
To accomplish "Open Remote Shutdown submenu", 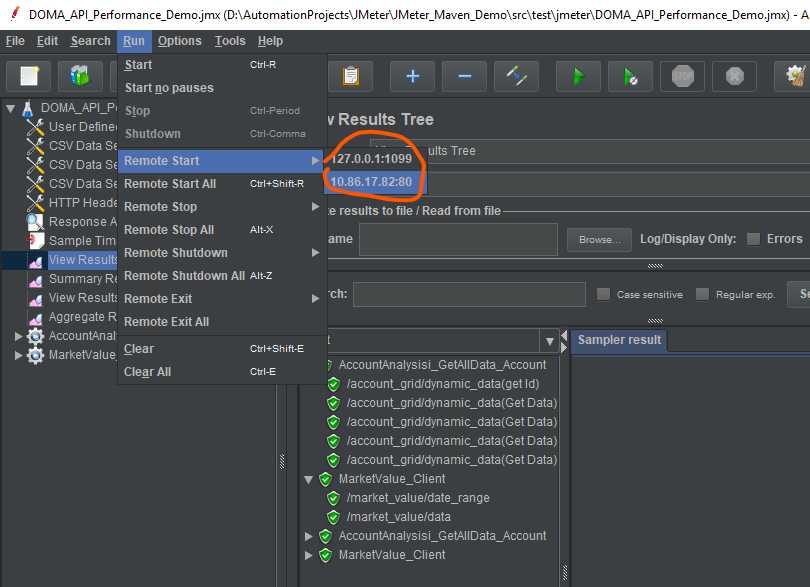I will pos(222,253).
